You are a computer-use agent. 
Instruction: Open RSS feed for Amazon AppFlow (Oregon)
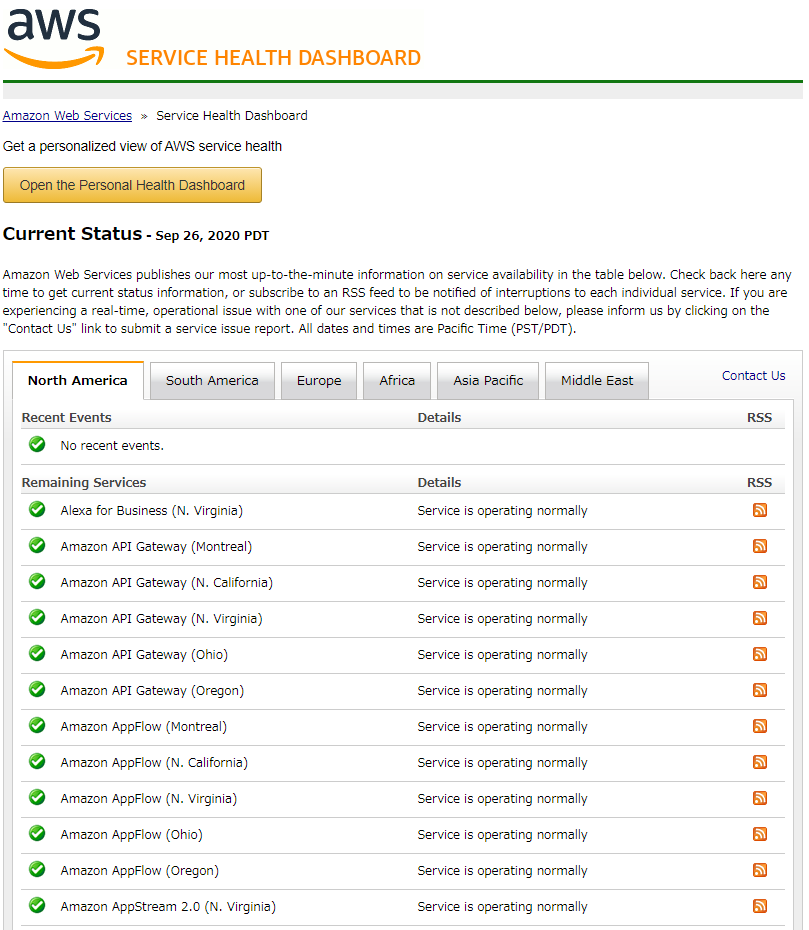click(x=760, y=870)
